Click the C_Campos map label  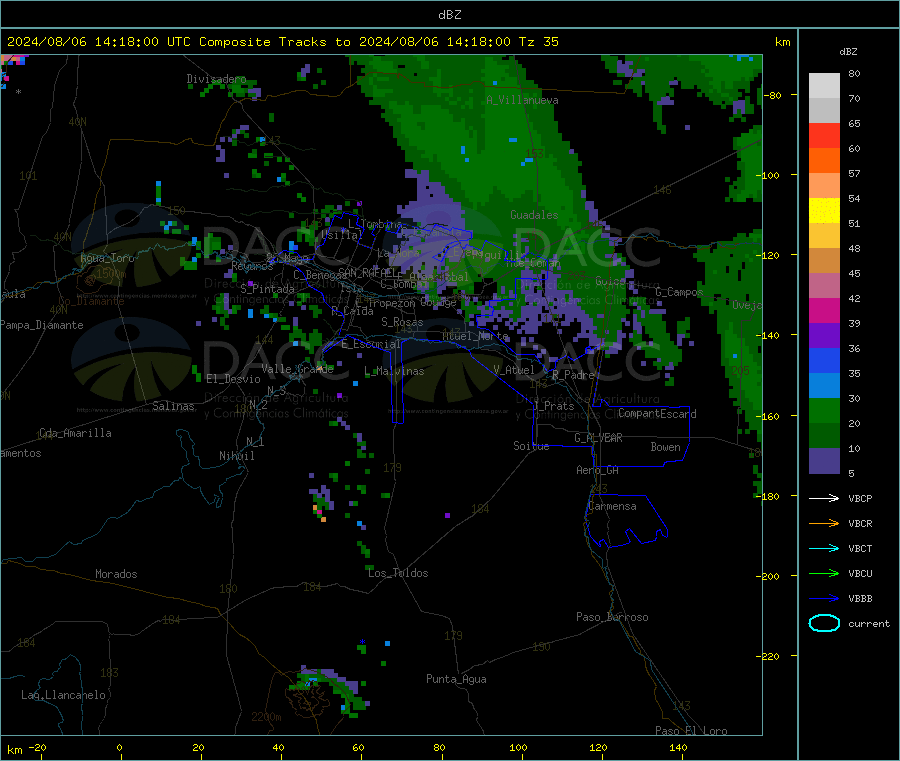[679, 292]
